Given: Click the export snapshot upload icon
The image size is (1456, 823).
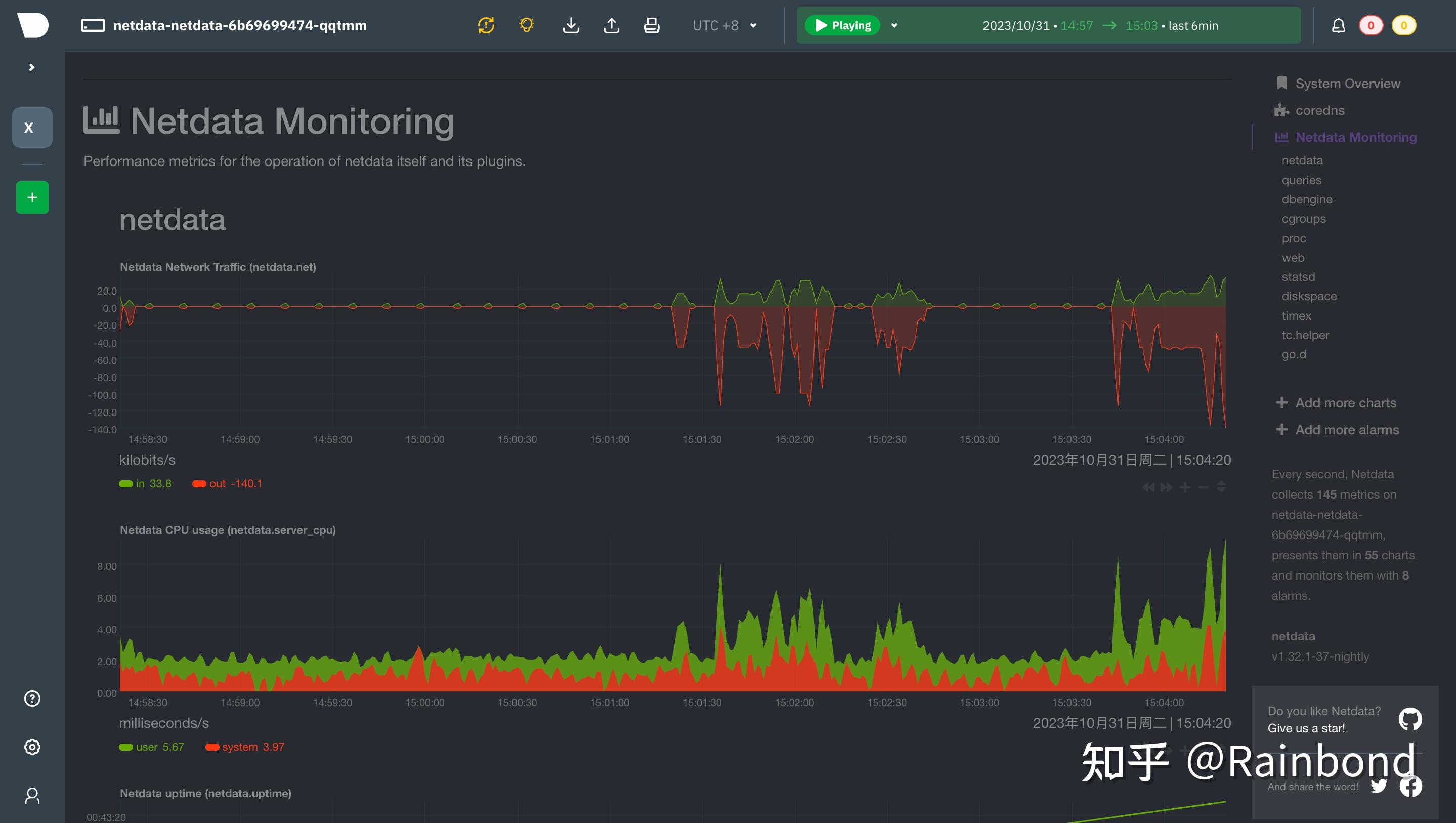Looking at the screenshot, I should click(611, 25).
